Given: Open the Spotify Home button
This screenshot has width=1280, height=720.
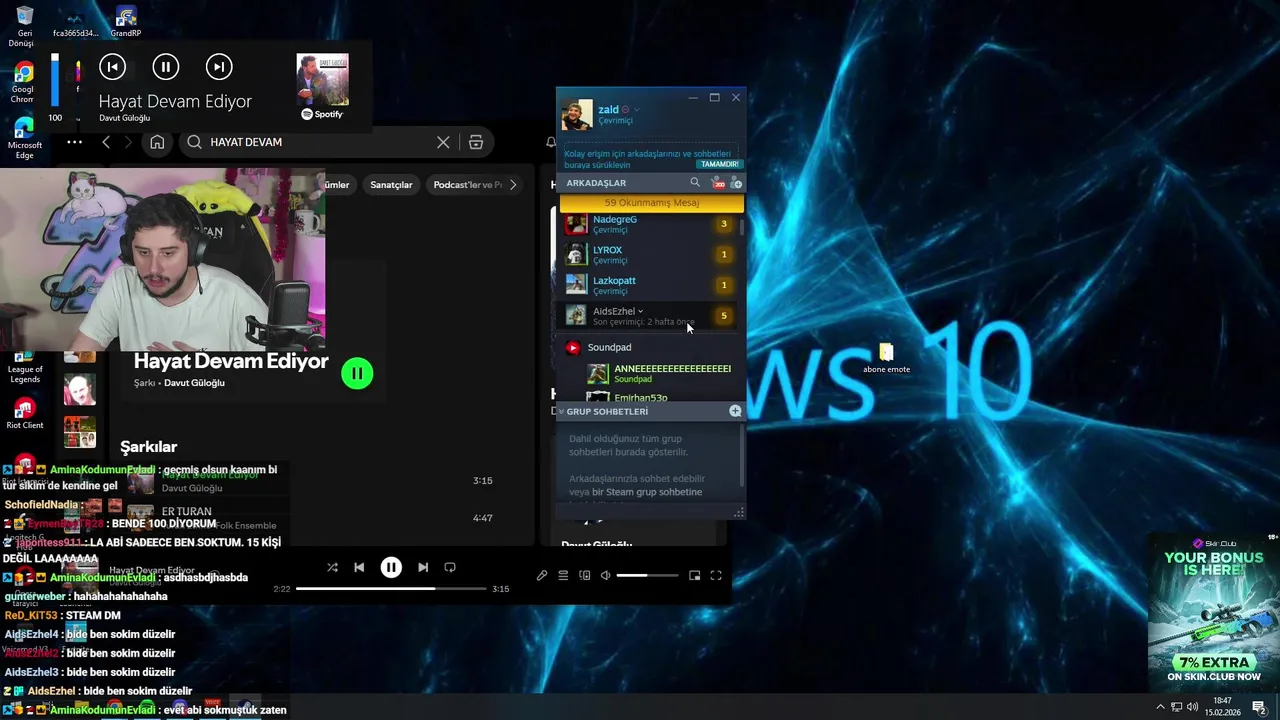Looking at the screenshot, I should click(157, 142).
